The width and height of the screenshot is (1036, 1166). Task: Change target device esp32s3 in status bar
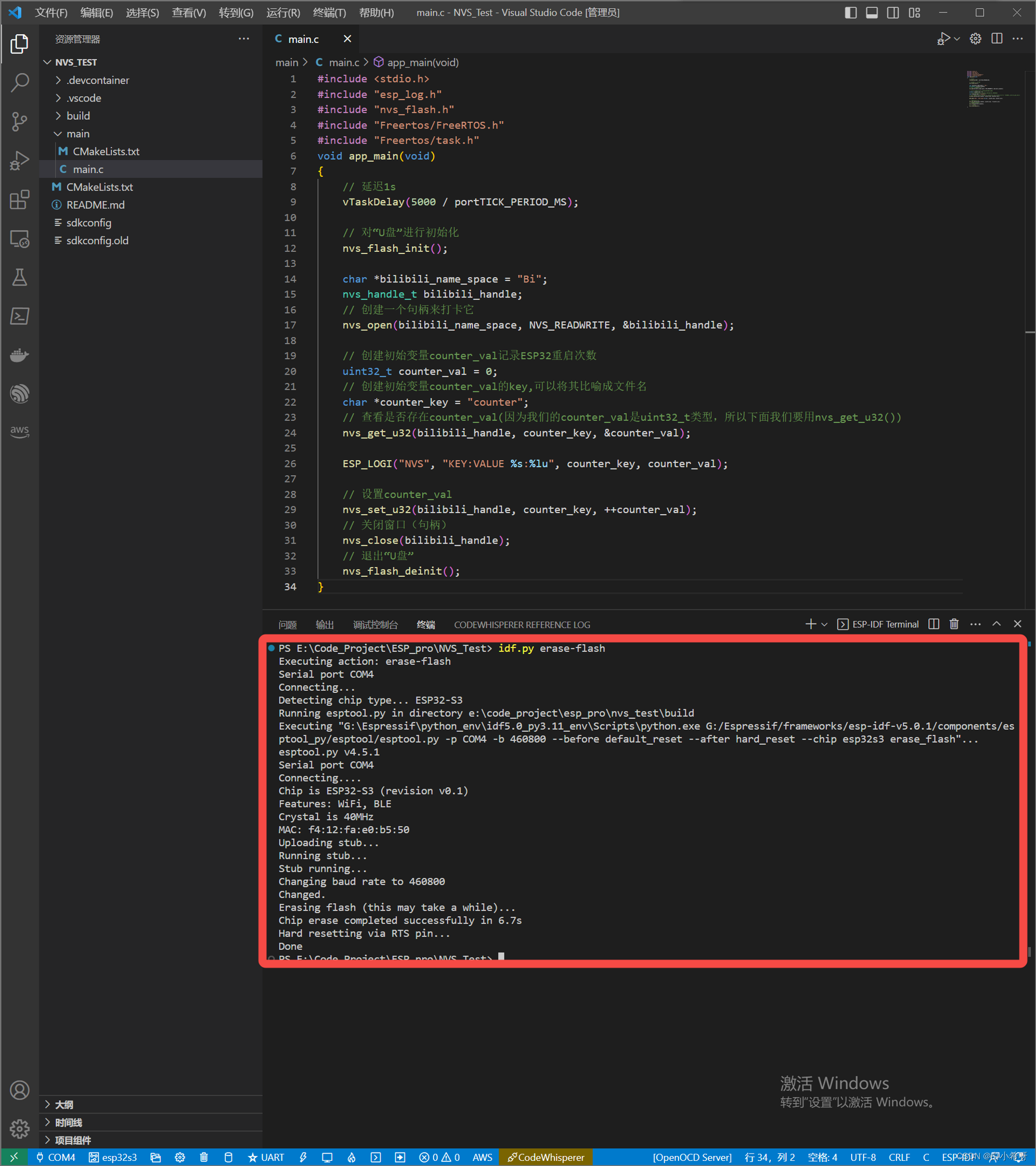113,1157
